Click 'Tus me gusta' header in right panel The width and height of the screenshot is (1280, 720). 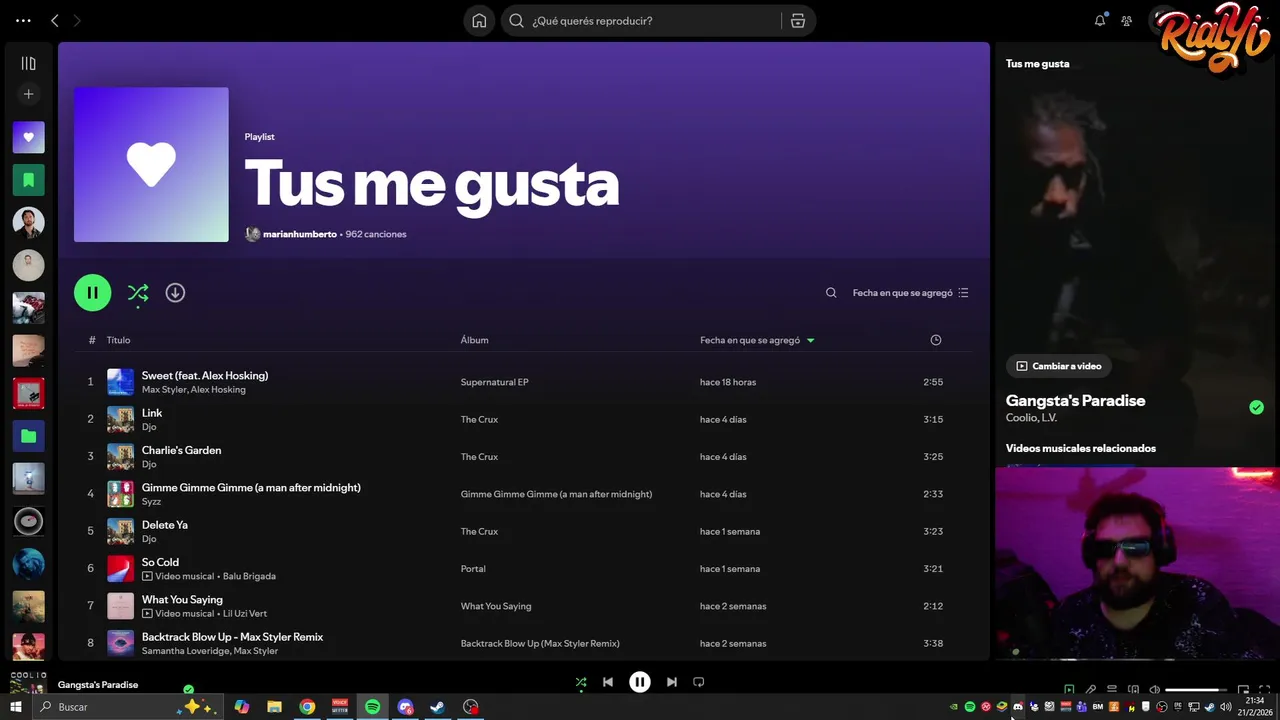coord(1037,63)
